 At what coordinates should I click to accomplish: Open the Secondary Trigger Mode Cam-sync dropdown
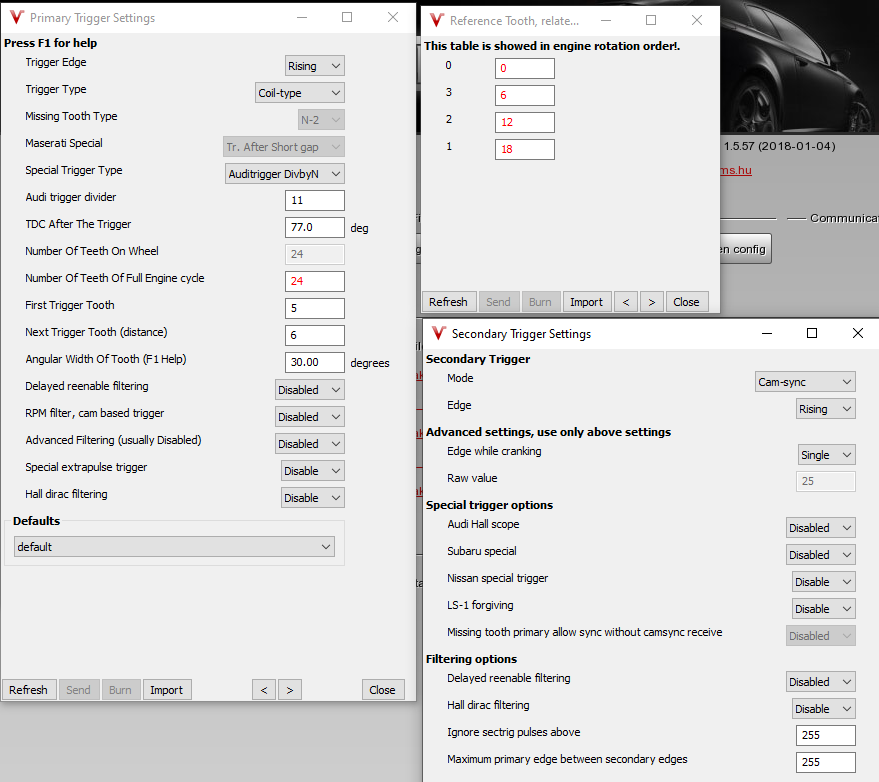click(805, 381)
